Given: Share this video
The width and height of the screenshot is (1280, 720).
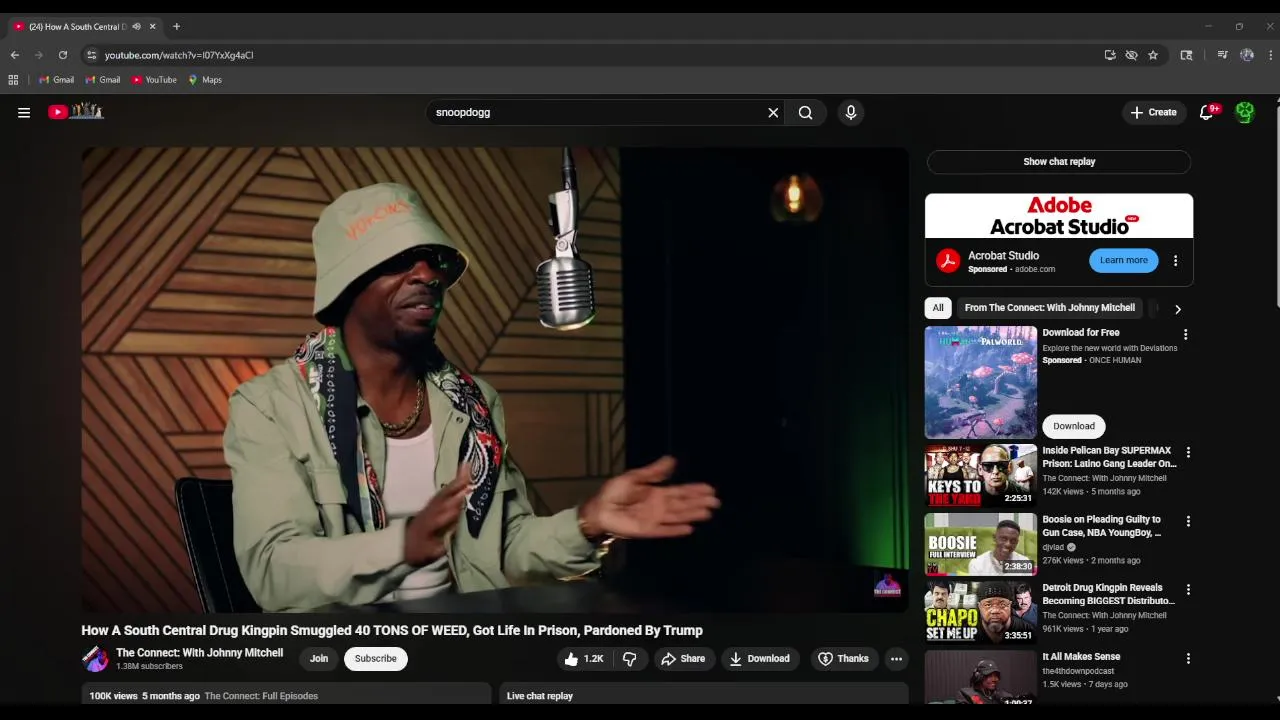Looking at the screenshot, I should tap(683, 659).
